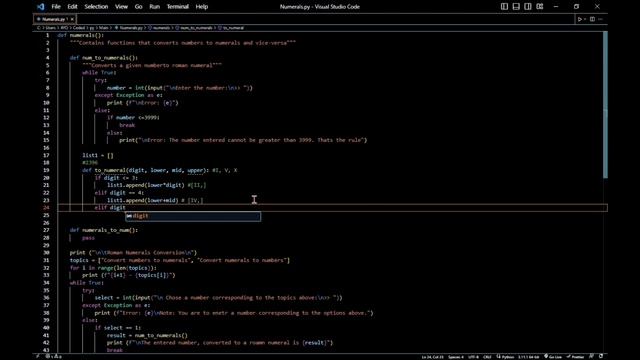Select the 'digit' autocomplete suggestion
This screenshot has width=640, height=360.
(193, 216)
